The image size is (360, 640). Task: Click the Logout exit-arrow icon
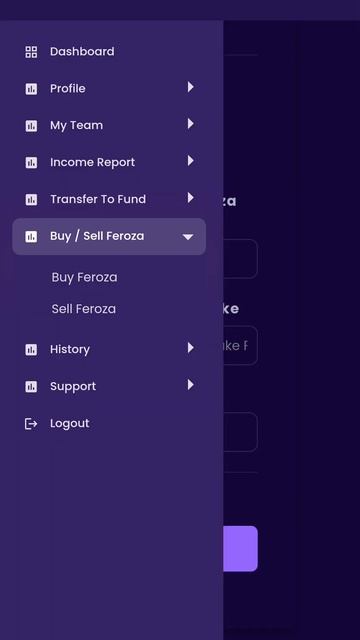coord(31,424)
